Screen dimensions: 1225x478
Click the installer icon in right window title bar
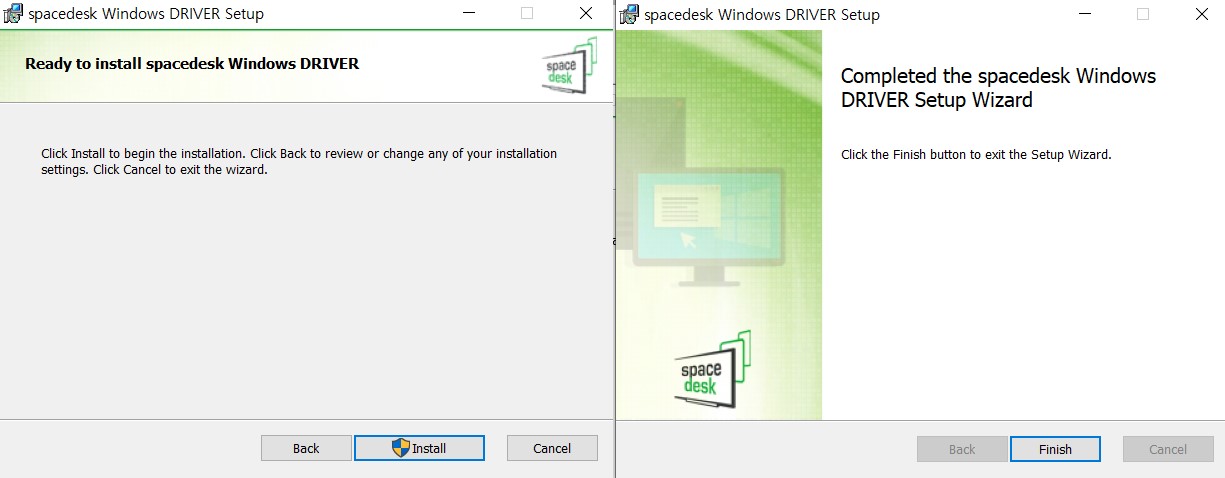coord(629,15)
